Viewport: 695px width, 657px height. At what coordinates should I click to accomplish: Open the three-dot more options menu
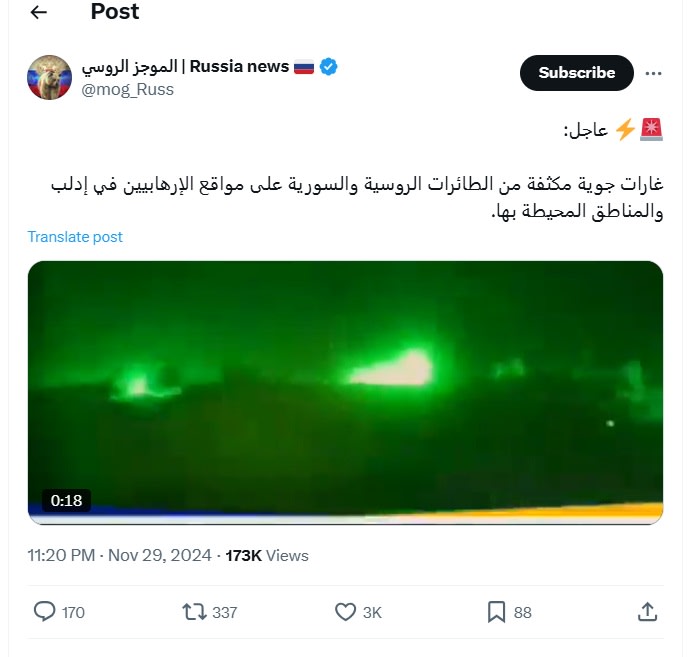pos(653,73)
